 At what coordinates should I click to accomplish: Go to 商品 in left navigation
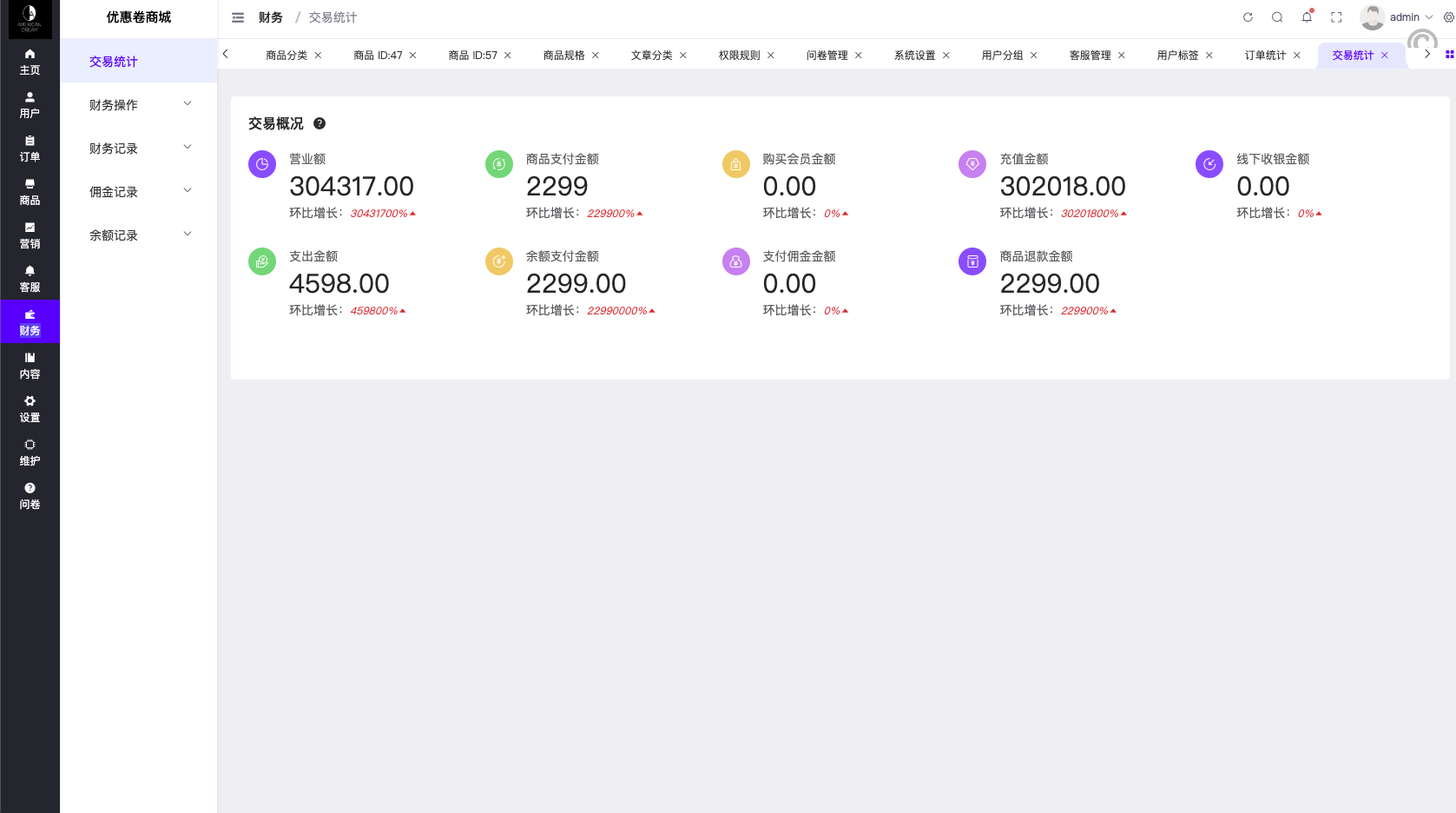pos(30,192)
